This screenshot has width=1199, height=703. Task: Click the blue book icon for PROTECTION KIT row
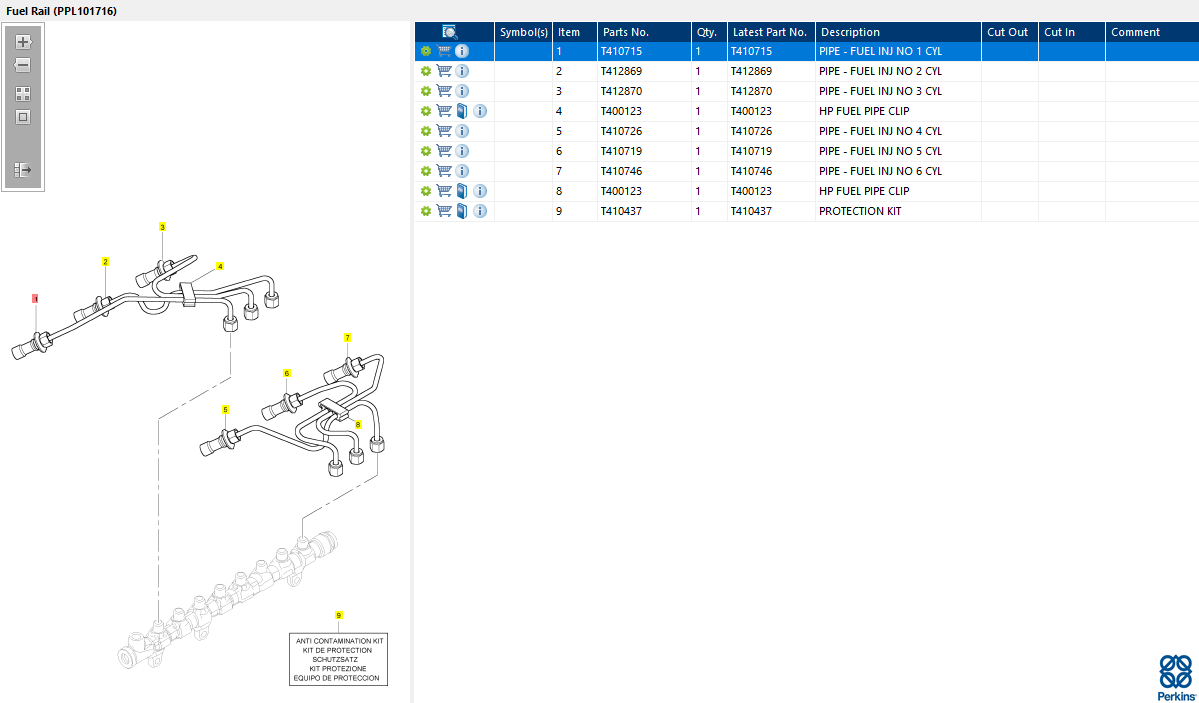(x=462, y=210)
